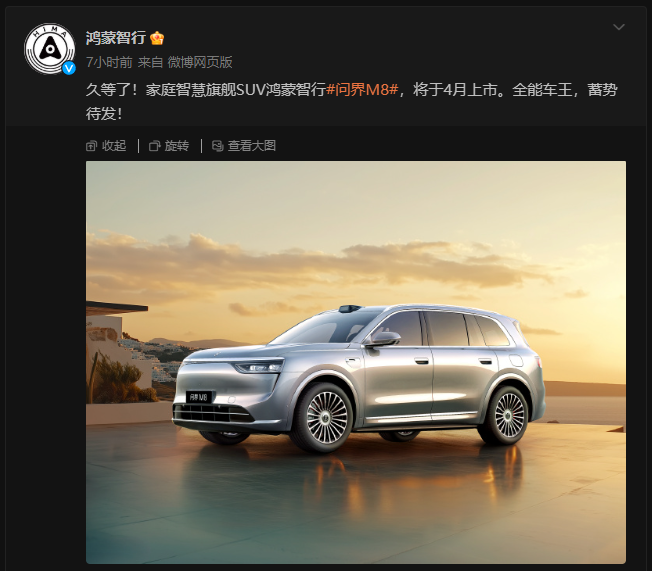Click the car's front wheel in image

pos(325,418)
